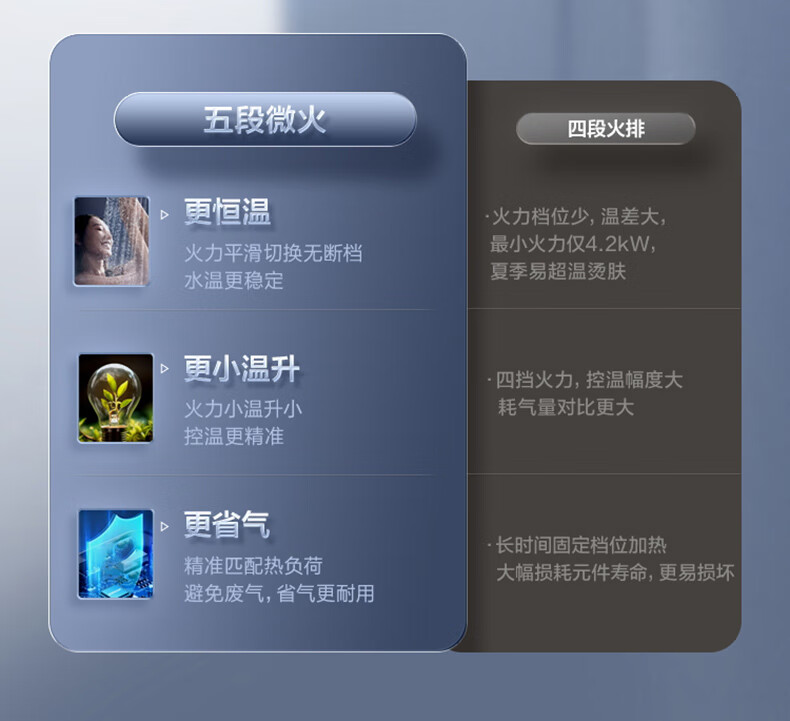The width and height of the screenshot is (790, 721).
Task: Select the 五段微火 pill button
Action: [x=265, y=119]
